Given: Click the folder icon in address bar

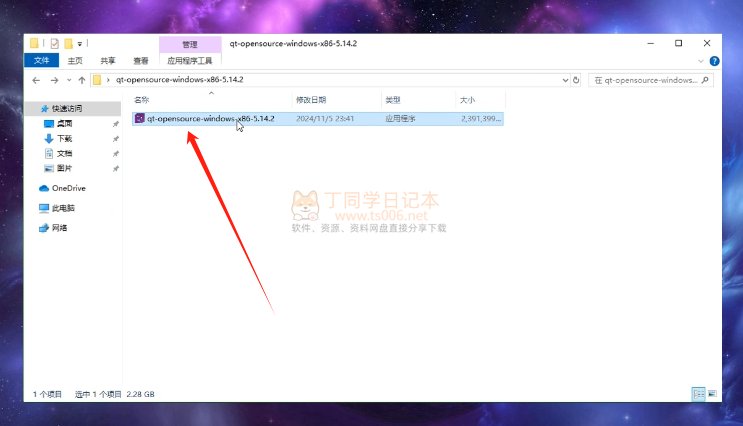Looking at the screenshot, I should pos(97,80).
